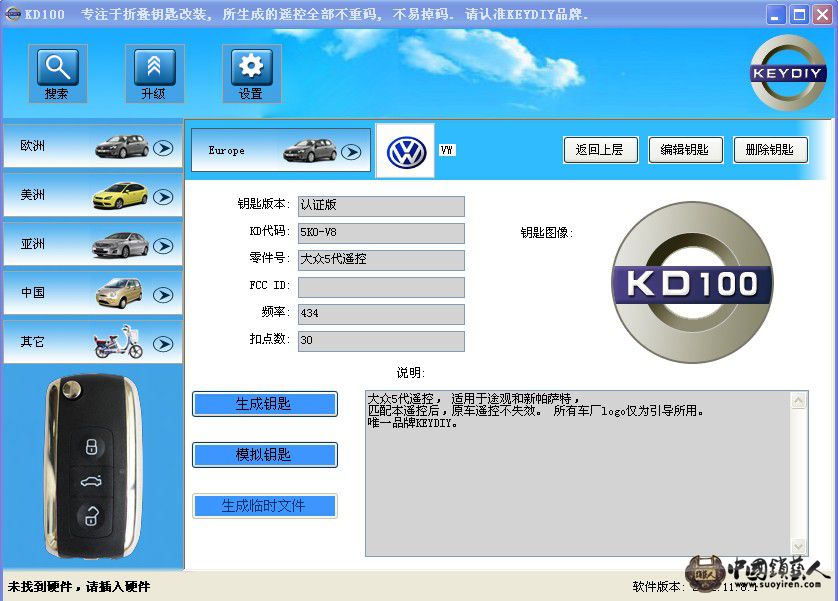838x601 pixels.
Task: Click the 删除钥匙 delete key button
Action: coord(771,150)
